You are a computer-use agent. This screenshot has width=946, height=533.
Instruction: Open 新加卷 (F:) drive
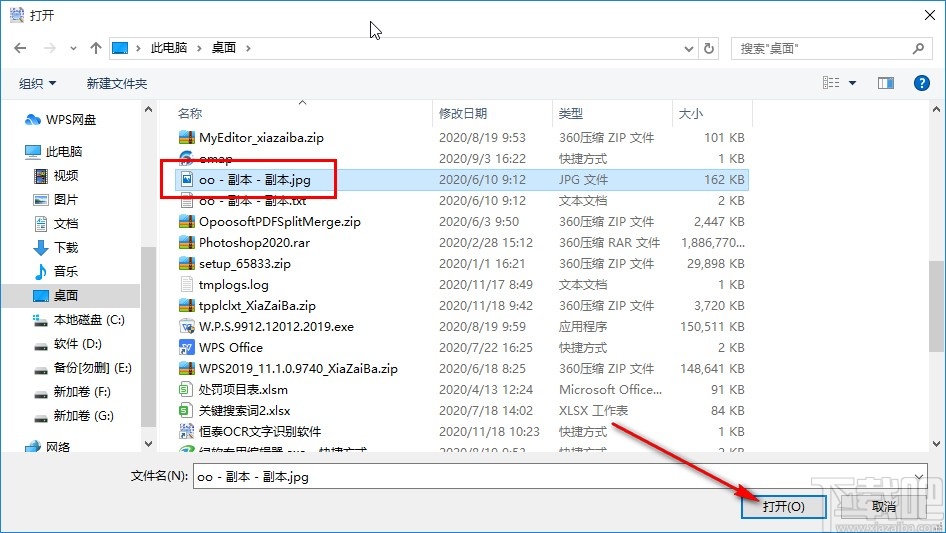[72, 392]
